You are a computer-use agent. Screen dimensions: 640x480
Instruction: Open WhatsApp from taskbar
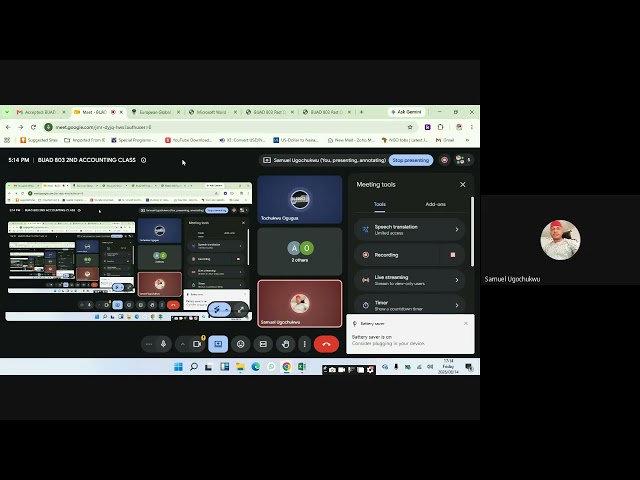coord(271,367)
